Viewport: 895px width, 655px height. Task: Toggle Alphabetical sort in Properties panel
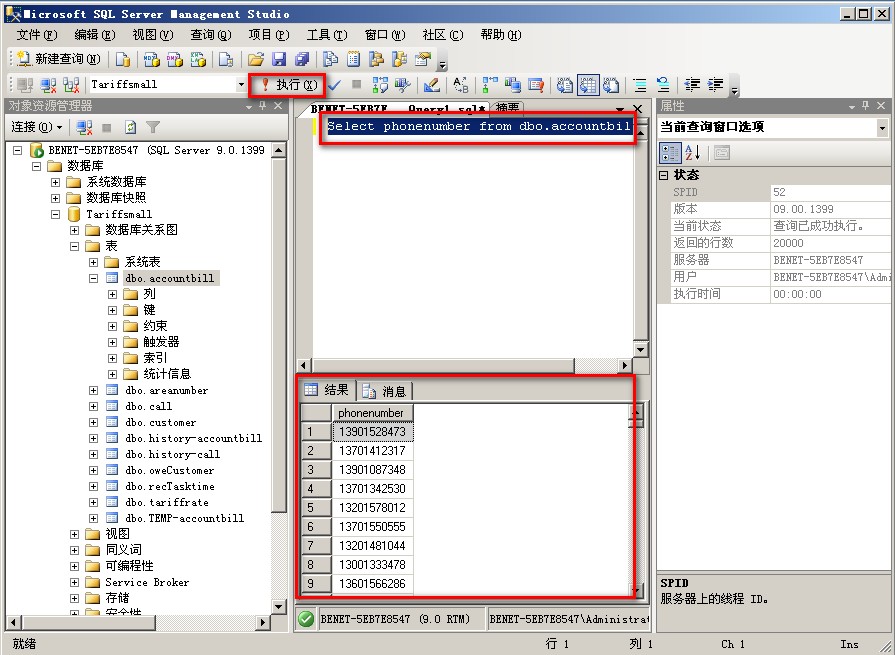(x=692, y=153)
